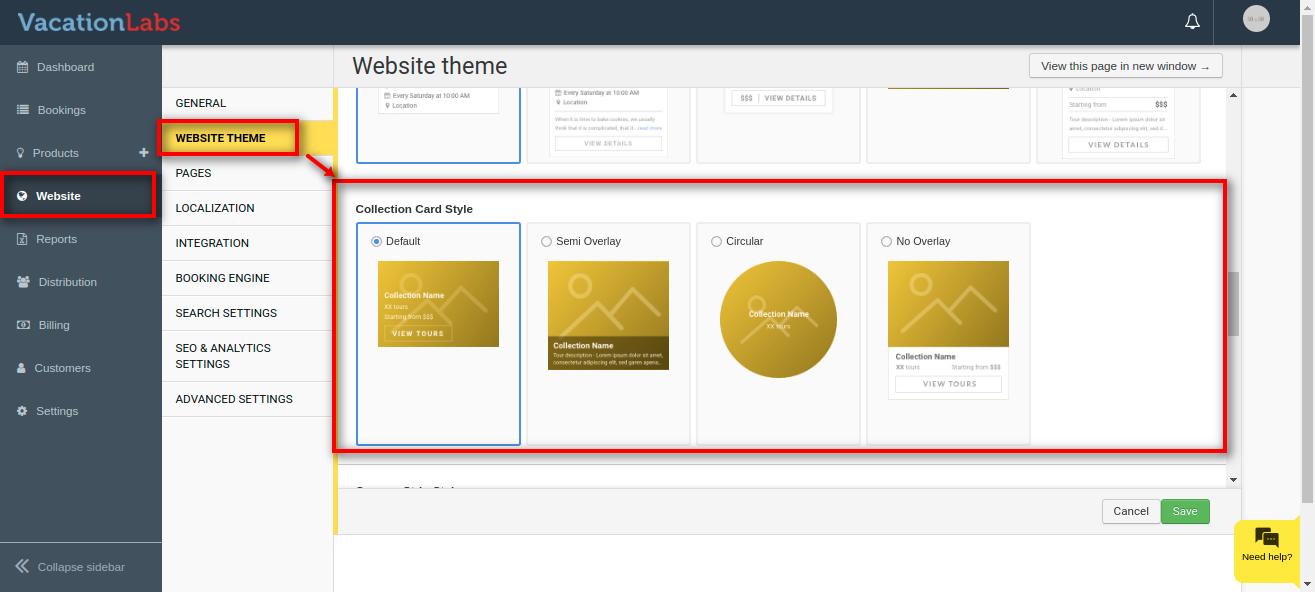
Task: Click the Distribution group icon
Action: click(23, 282)
